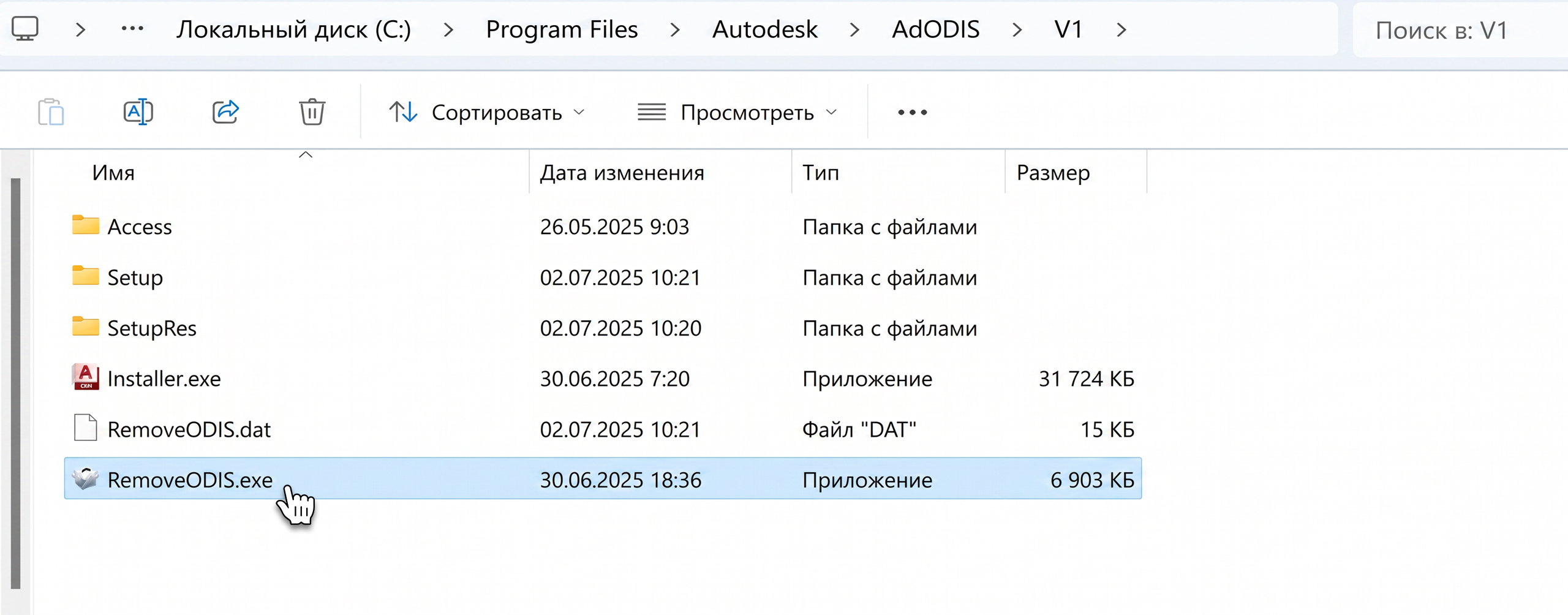Select the Installer.exe file name

pos(164,379)
